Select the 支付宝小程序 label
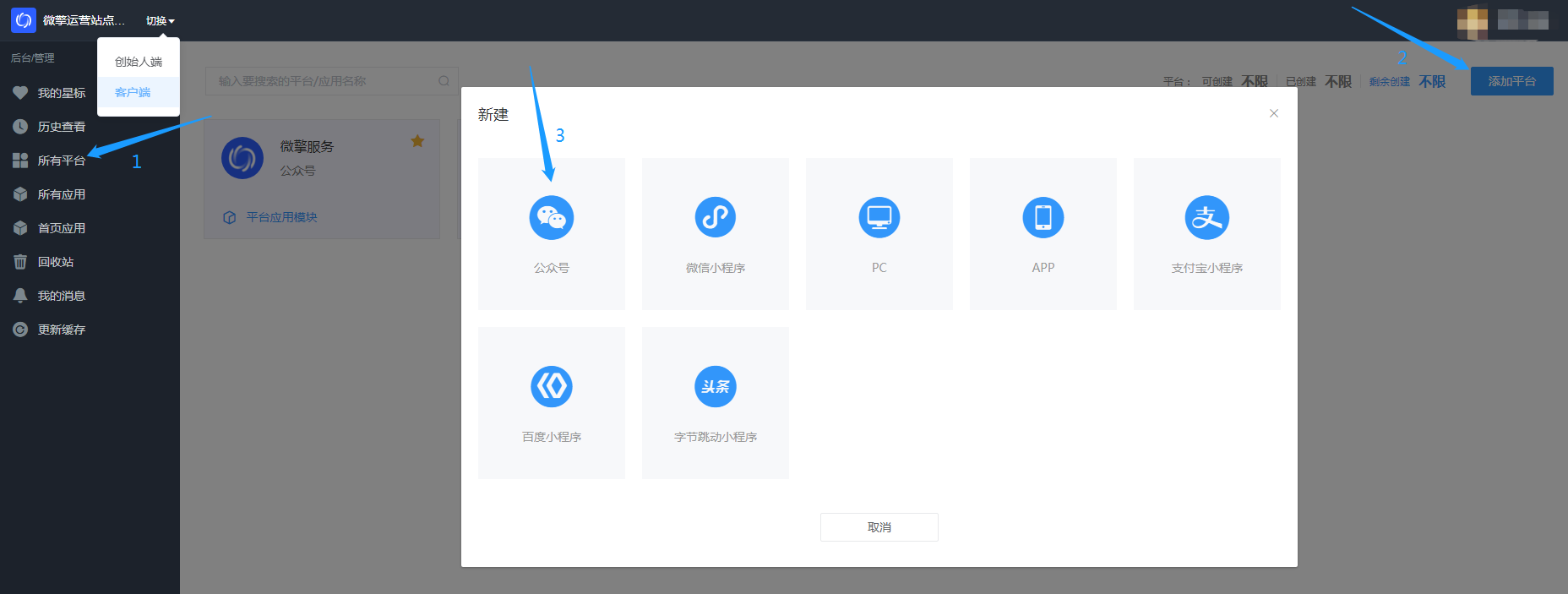 pos(1207,268)
